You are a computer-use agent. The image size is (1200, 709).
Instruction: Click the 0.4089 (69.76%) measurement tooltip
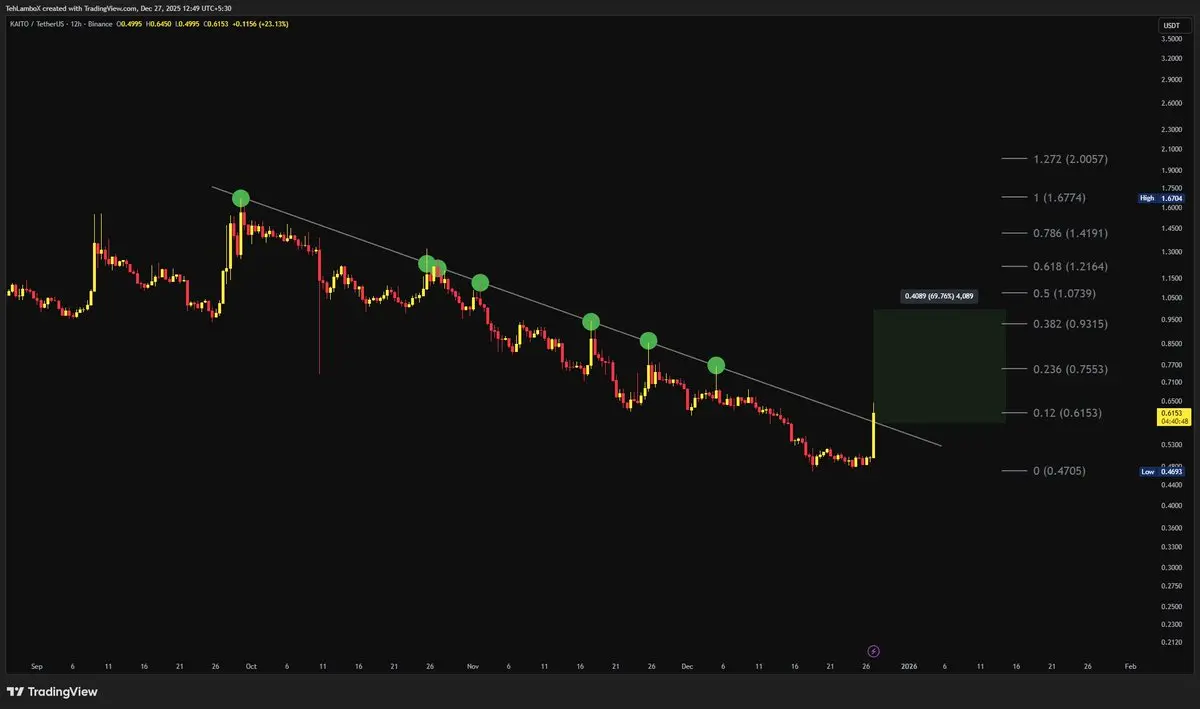(939, 296)
